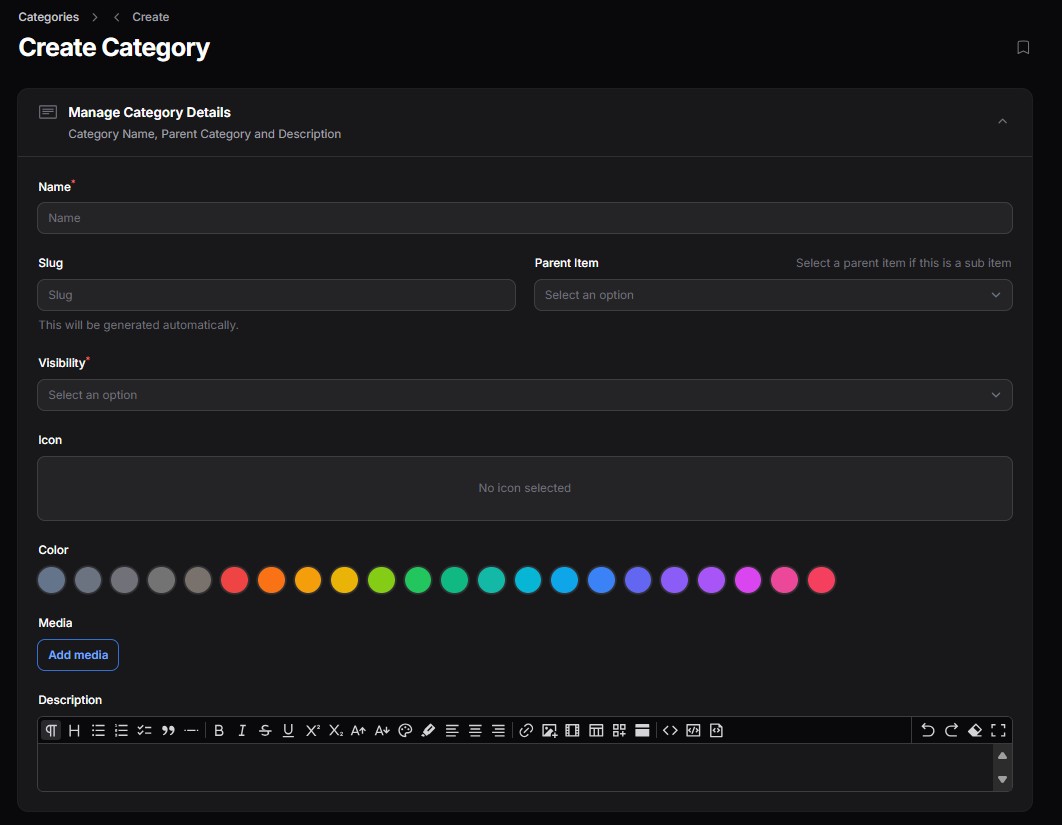Undo the last edit
The height and width of the screenshot is (825, 1062).
(x=928, y=730)
